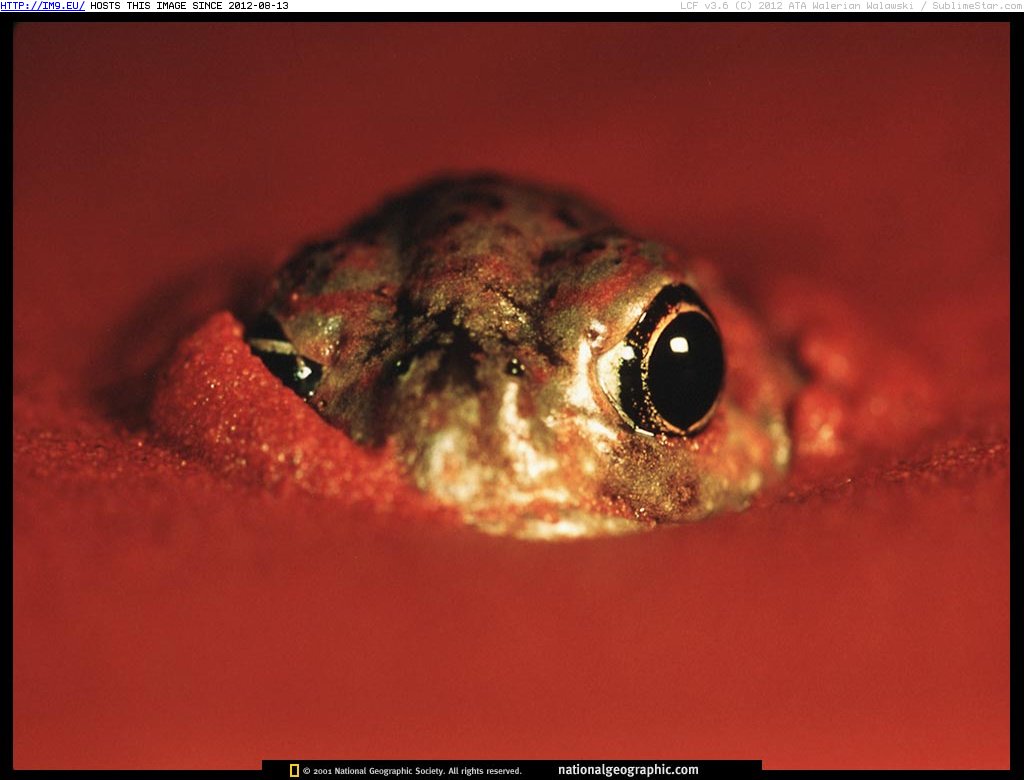Open the HTTP://IM9.EU/ link

[42, 6]
